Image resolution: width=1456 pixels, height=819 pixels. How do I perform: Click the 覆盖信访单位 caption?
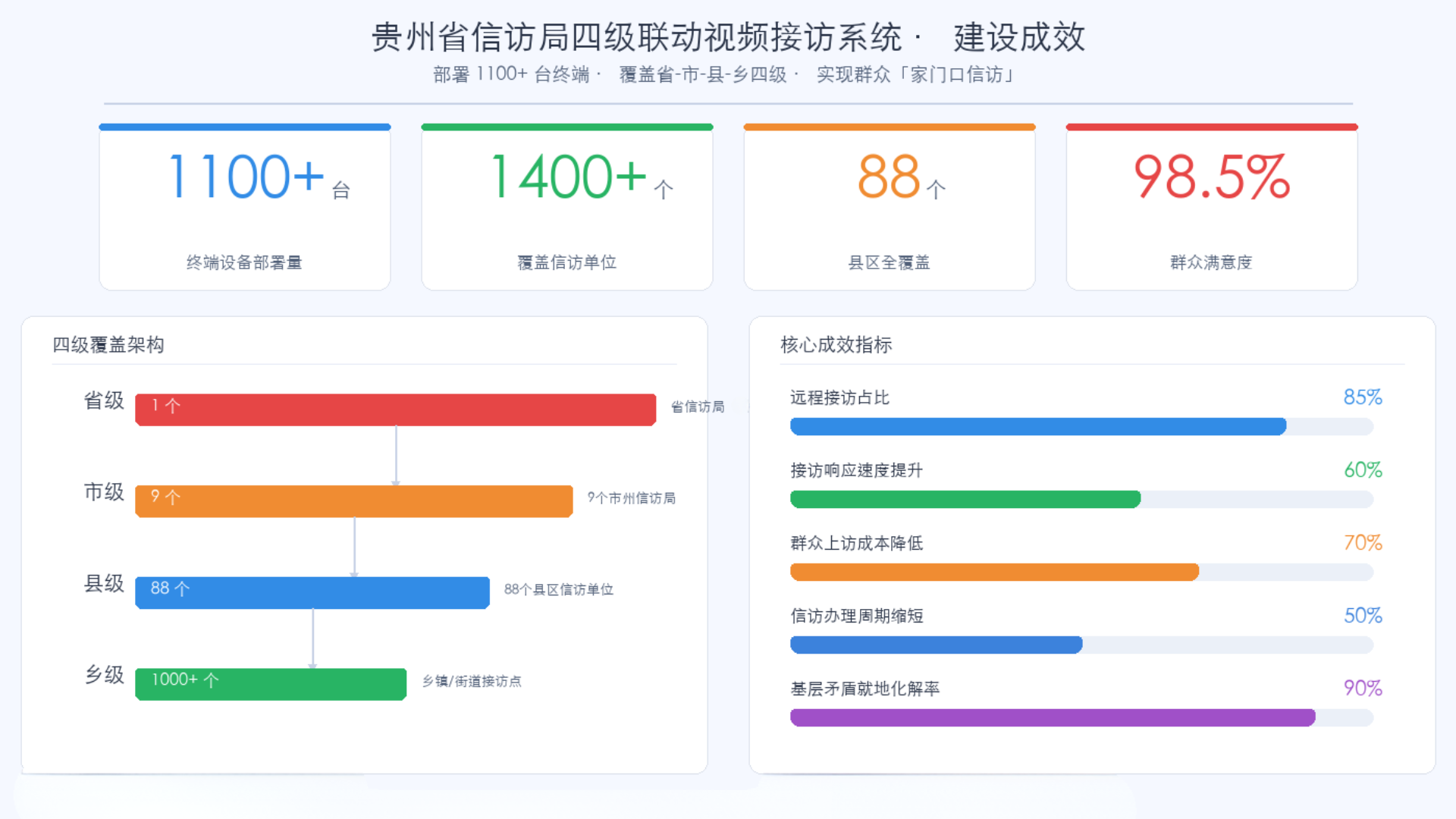pyautogui.click(x=567, y=262)
